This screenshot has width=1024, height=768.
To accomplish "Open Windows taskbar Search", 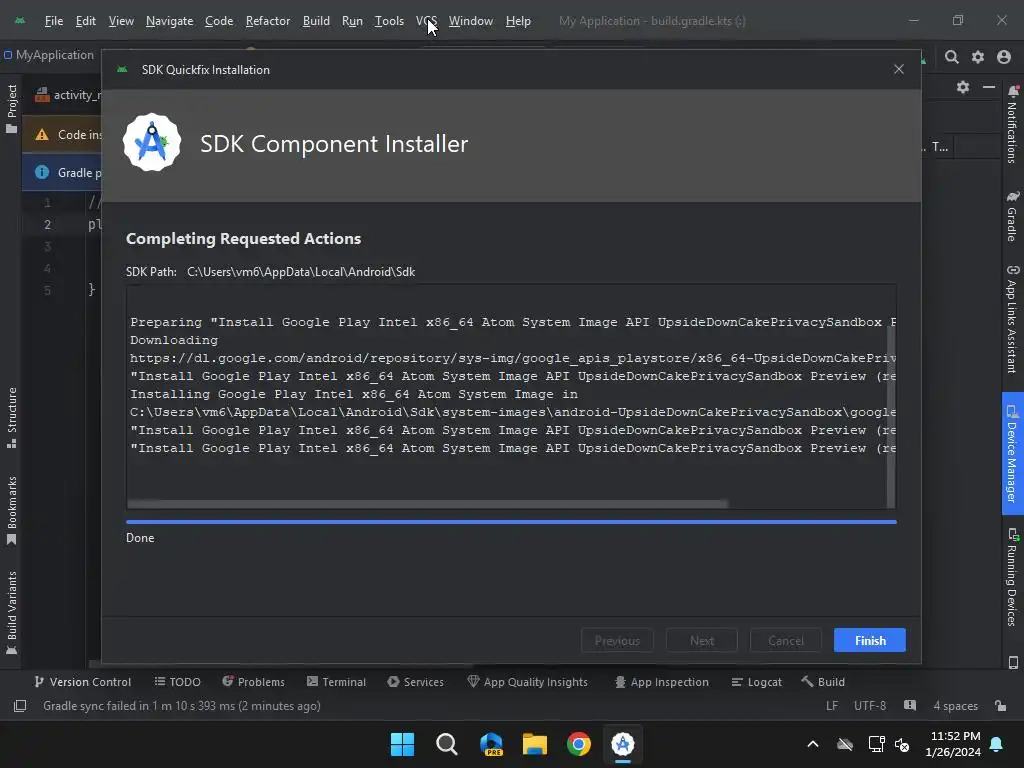I will (x=447, y=744).
